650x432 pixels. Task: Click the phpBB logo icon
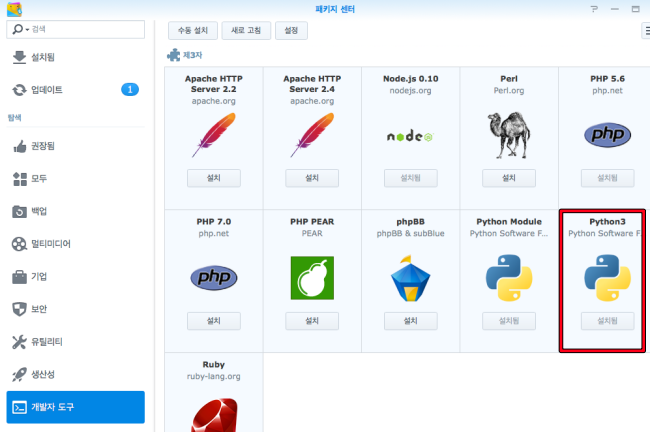coord(410,278)
